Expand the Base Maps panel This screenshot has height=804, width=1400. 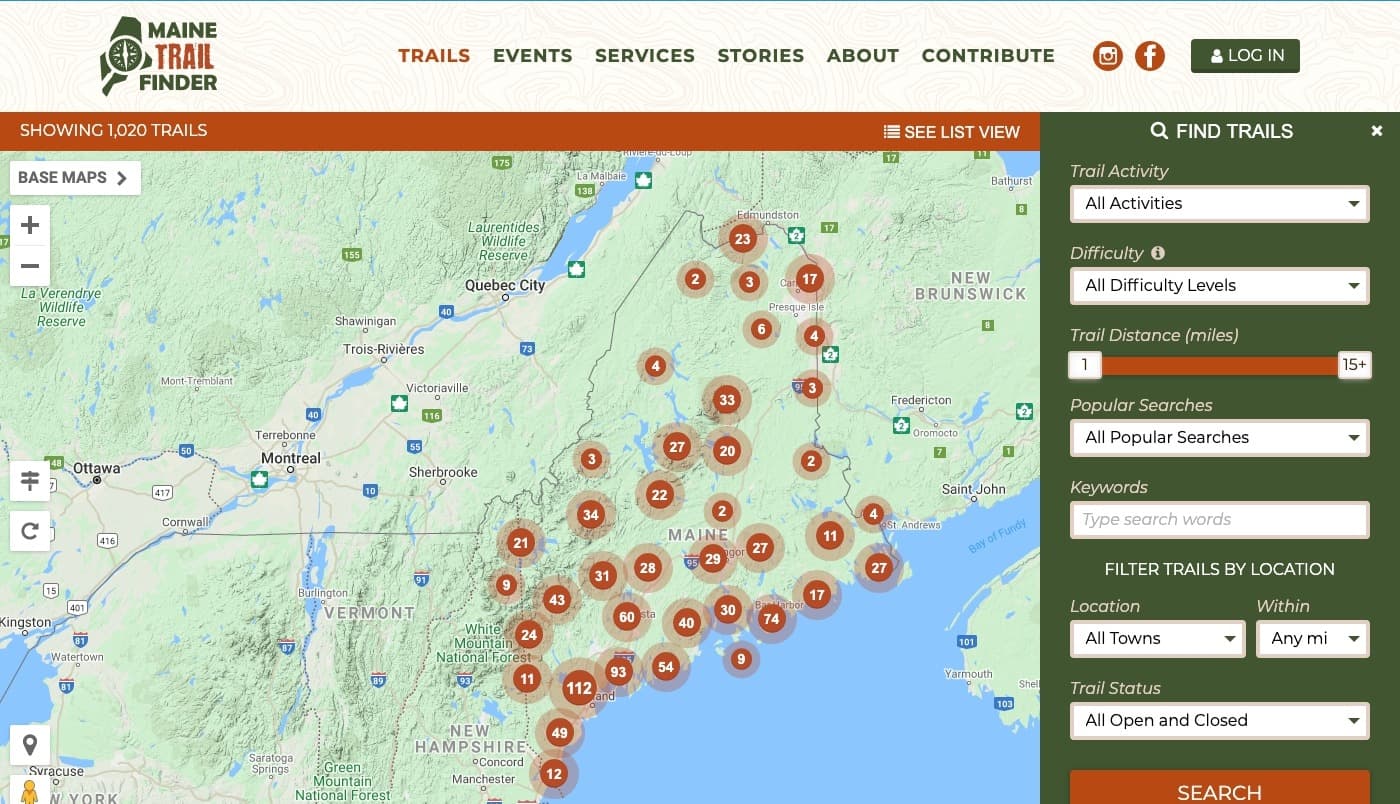pos(74,178)
